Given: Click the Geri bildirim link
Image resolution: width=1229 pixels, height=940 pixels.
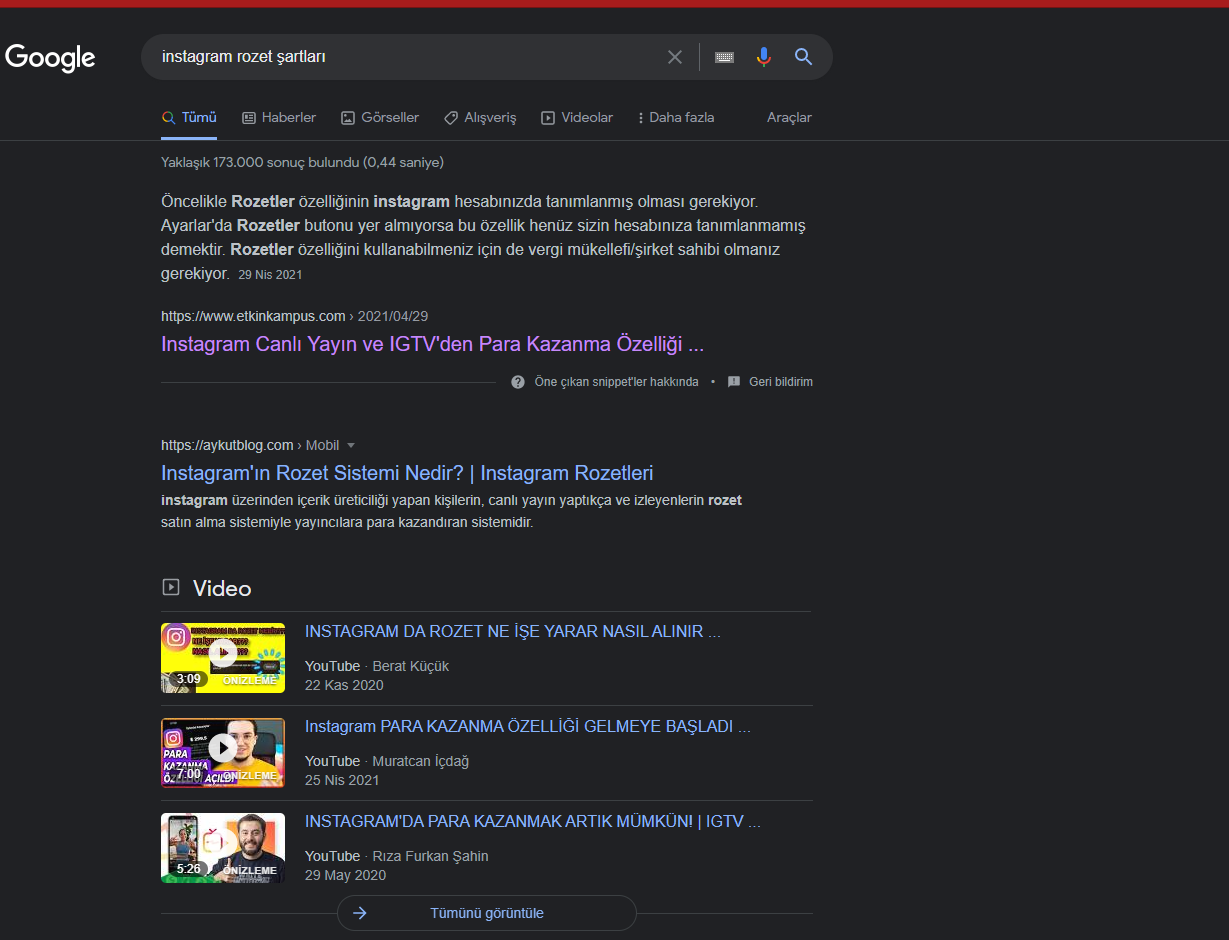Looking at the screenshot, I should (x=780, y=382).
